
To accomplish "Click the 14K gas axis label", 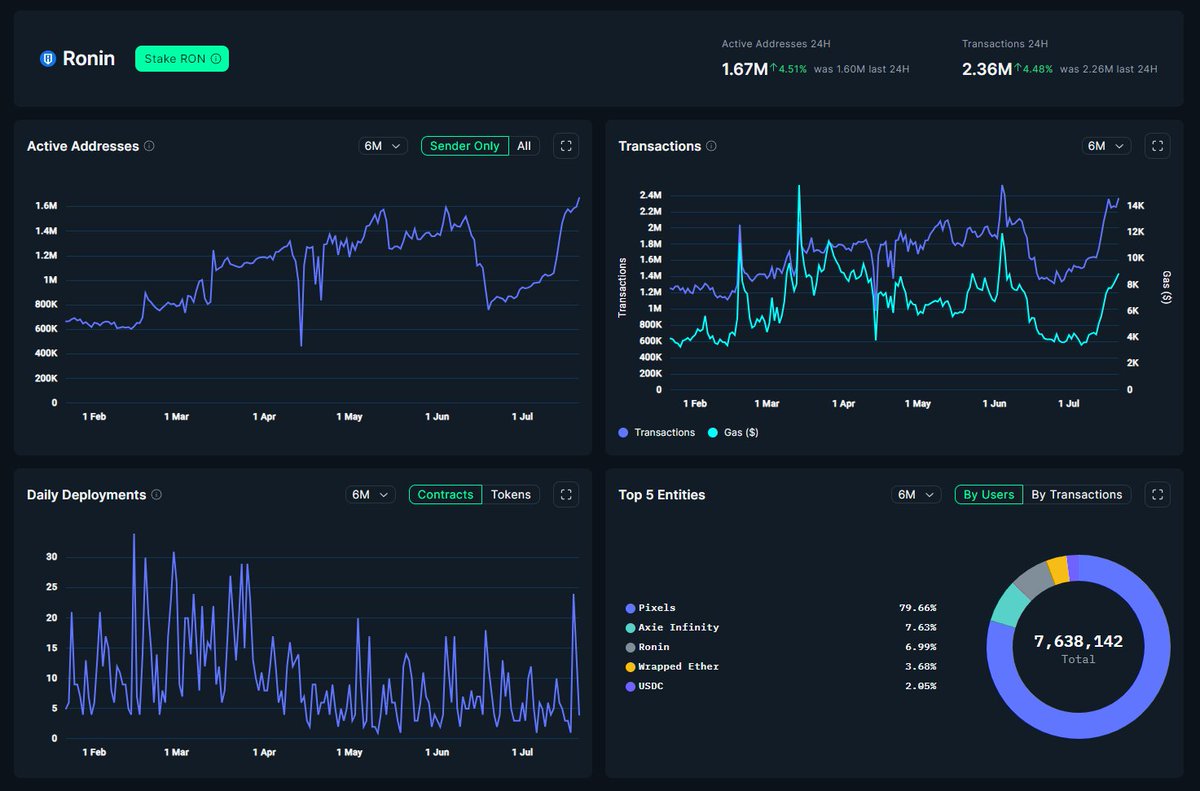I will (1136, 206).
